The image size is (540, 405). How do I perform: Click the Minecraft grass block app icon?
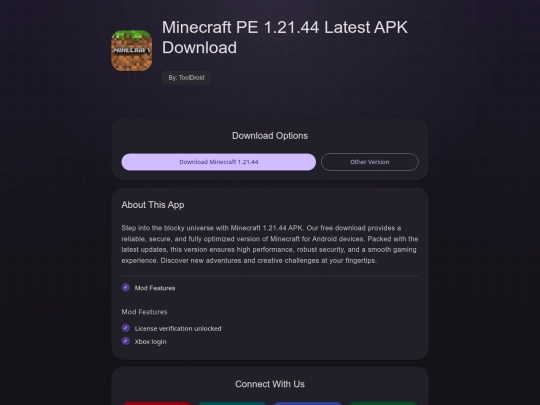[132, 51]
